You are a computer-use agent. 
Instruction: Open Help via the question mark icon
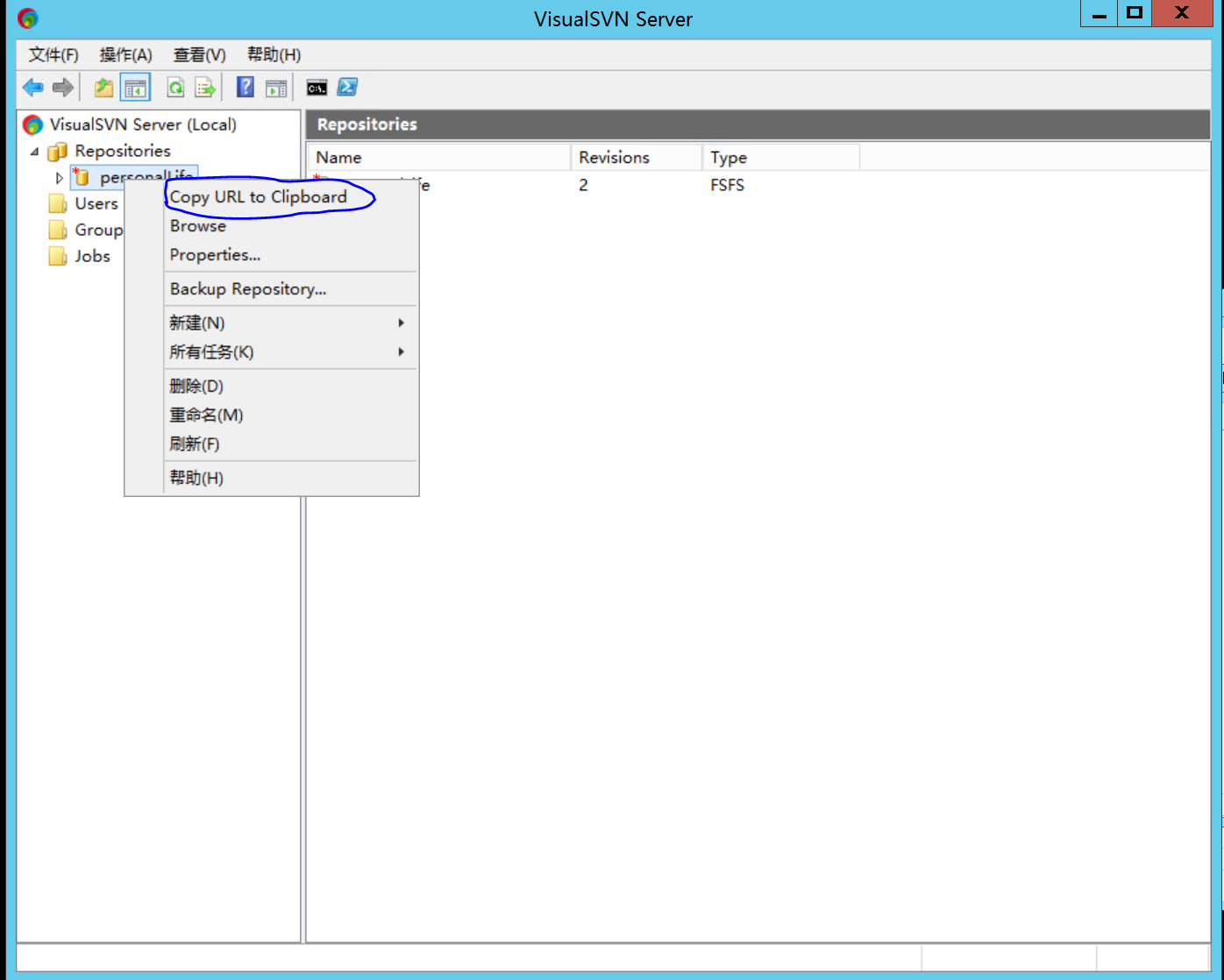246,88
